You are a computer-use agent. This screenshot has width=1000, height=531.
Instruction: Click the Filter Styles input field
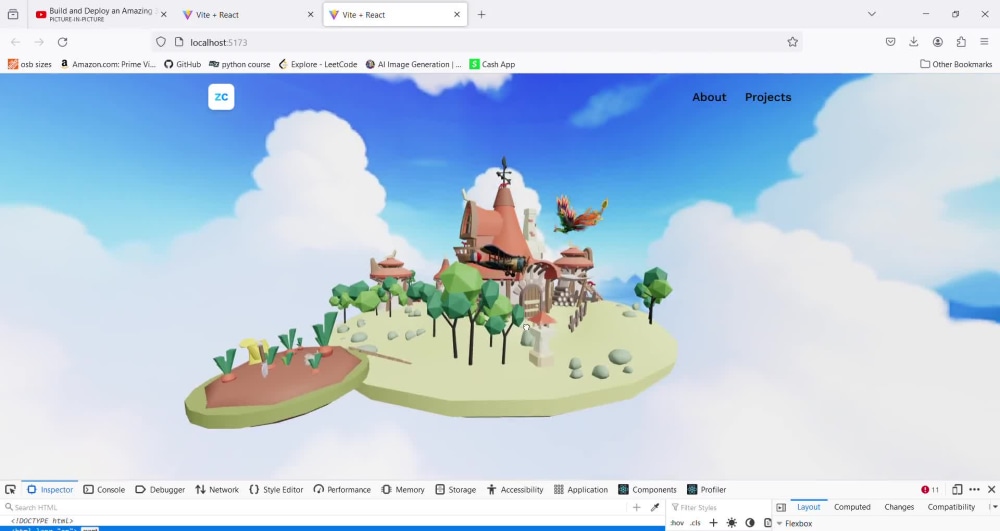pos(717,507)
